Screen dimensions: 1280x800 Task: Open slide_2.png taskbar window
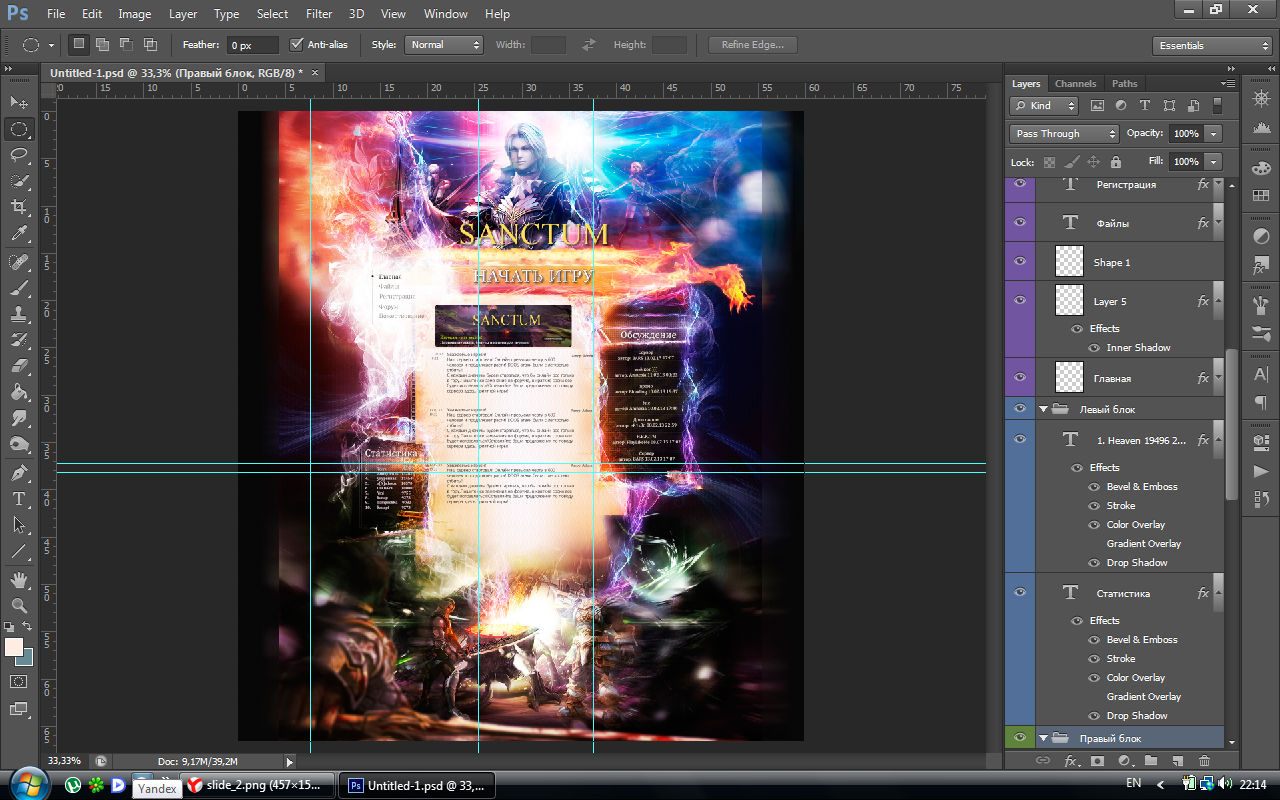(x=258, y=785)
